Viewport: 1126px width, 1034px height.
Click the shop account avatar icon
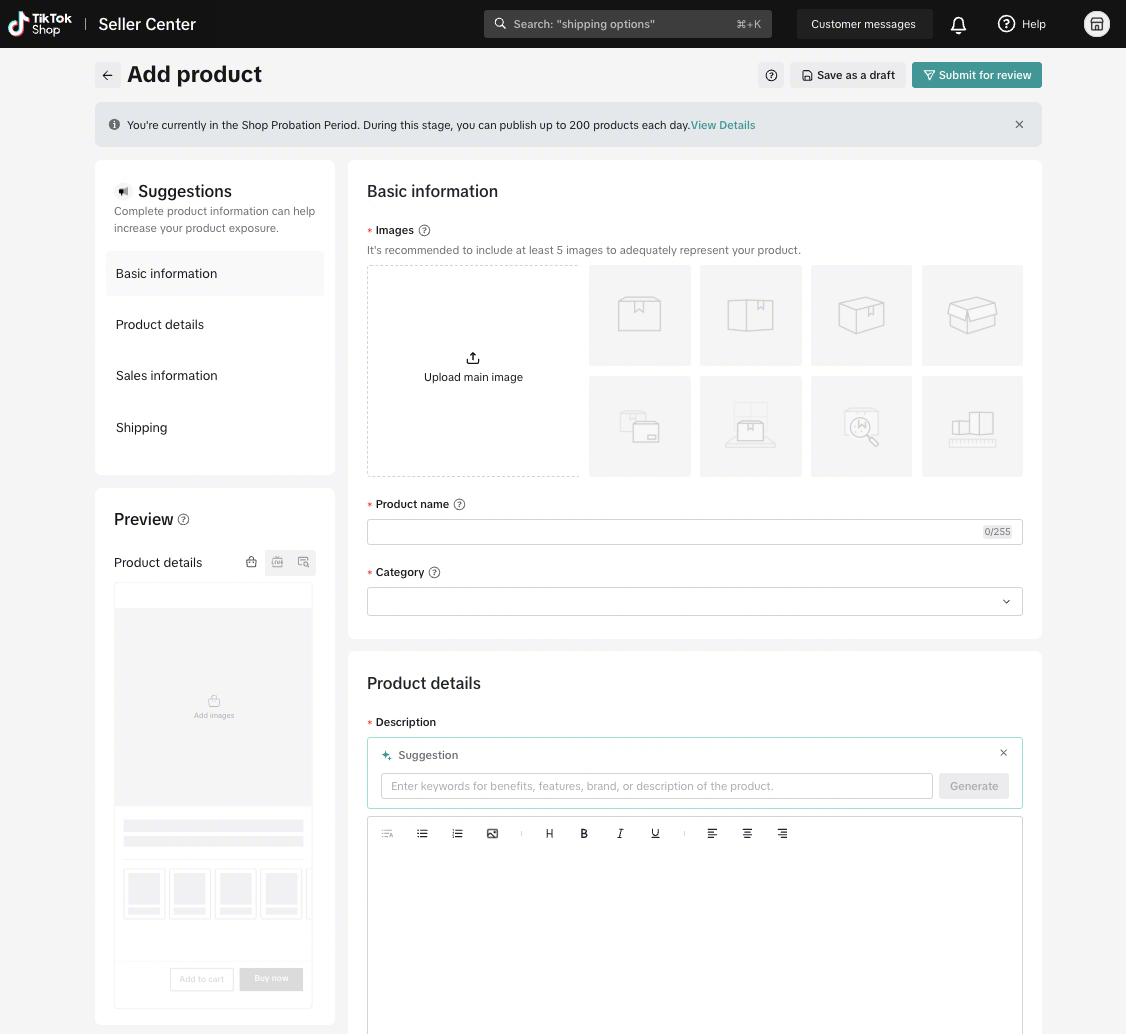[1096, 24]
